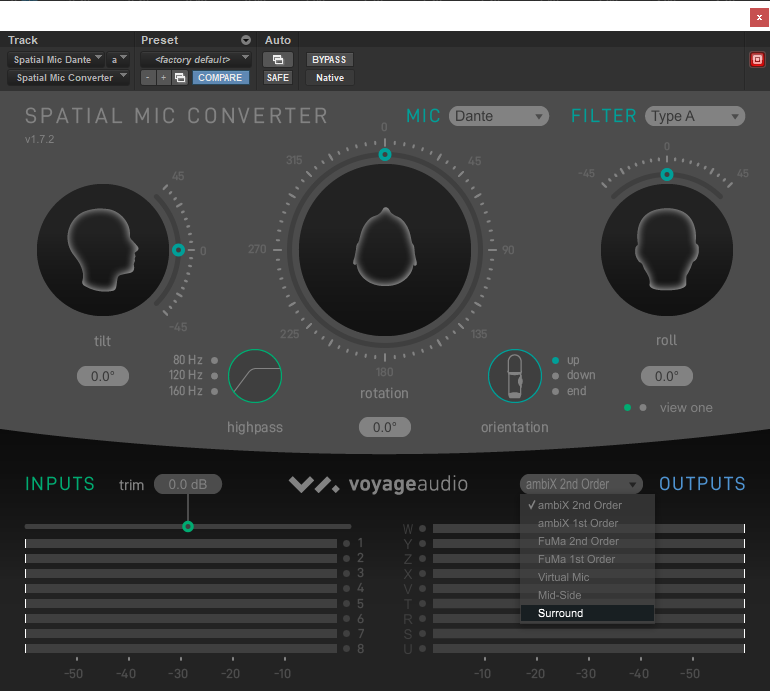Choose Mid-Side output format
Screen dimensions: 770x691
[x=587, y=595]
